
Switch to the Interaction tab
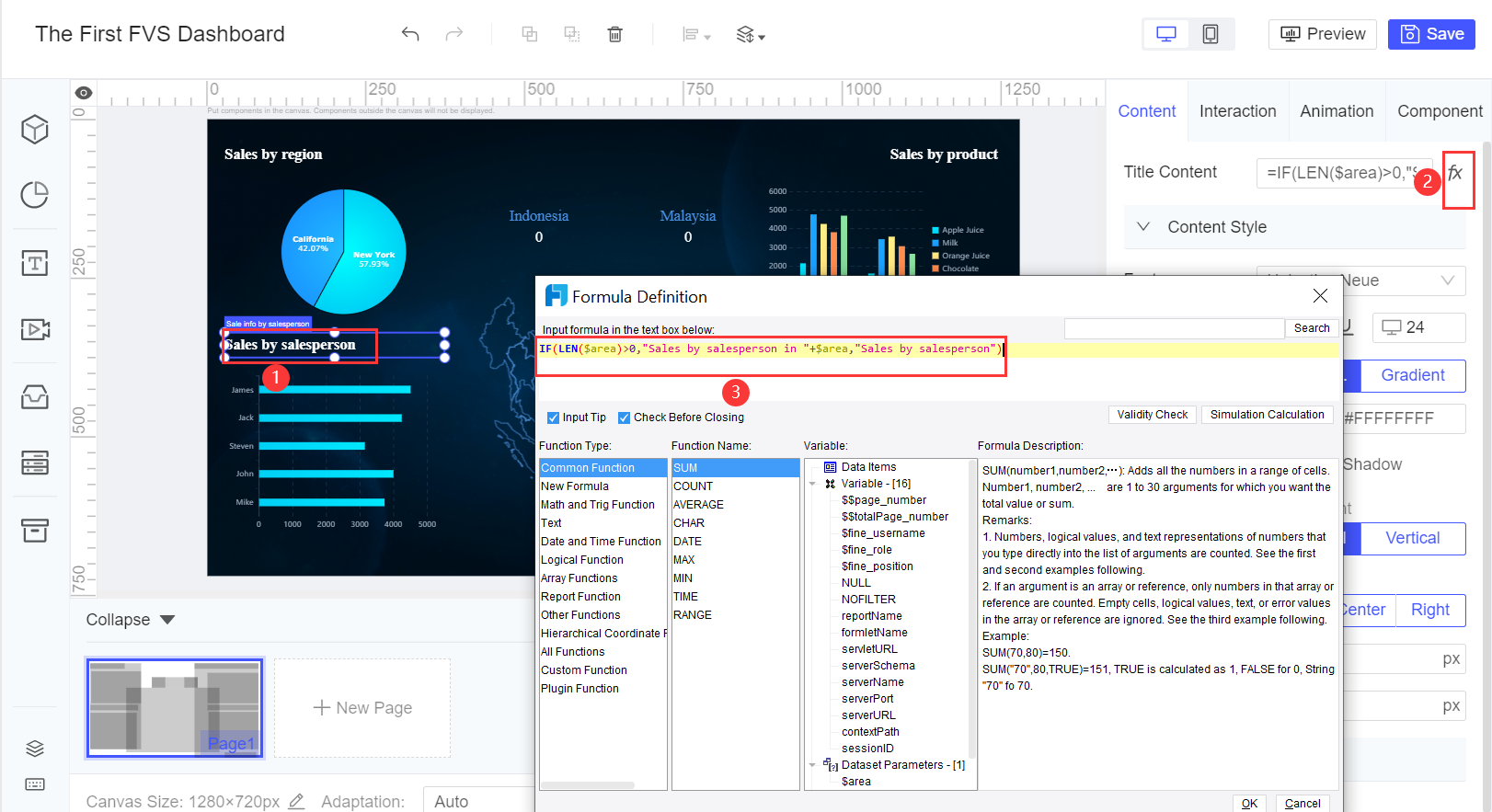pos(1237,111)
